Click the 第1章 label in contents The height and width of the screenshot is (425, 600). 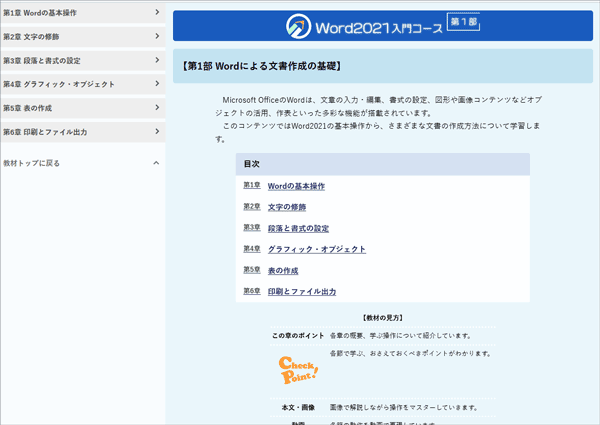[x=252, y=185]
